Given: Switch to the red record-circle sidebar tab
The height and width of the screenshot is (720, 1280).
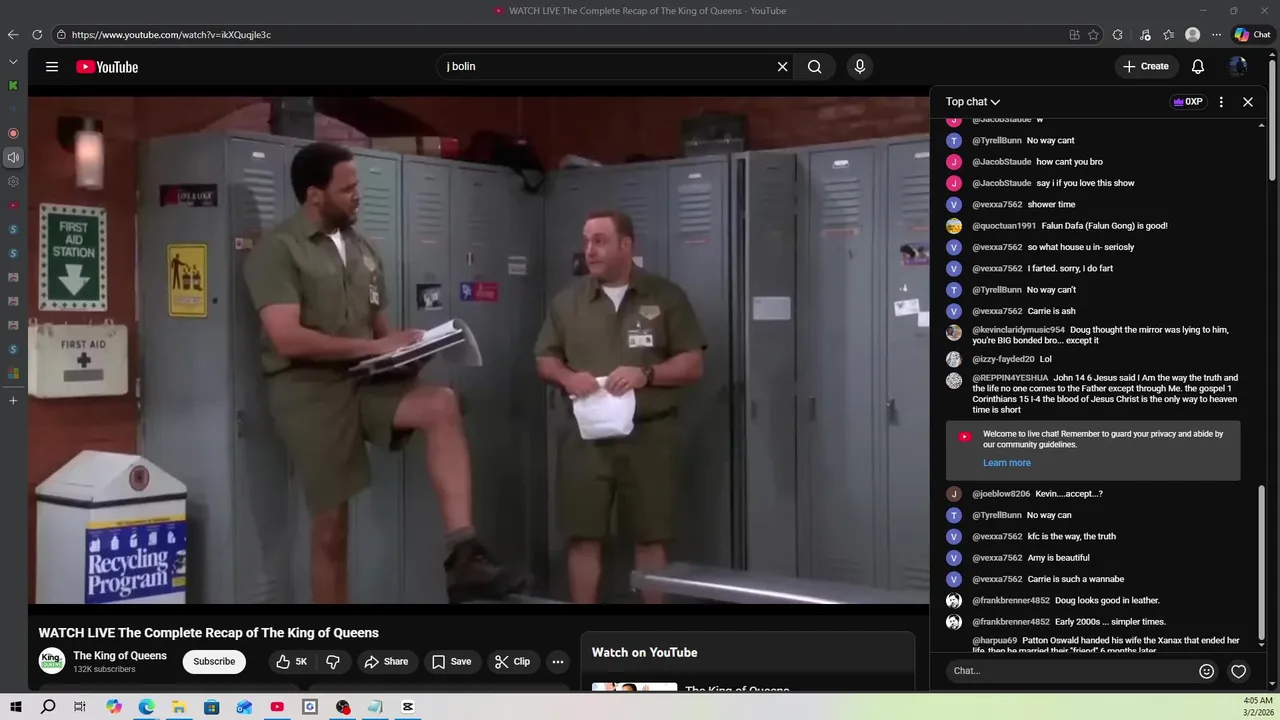Looking at the screenshot, I should (13, 133).
